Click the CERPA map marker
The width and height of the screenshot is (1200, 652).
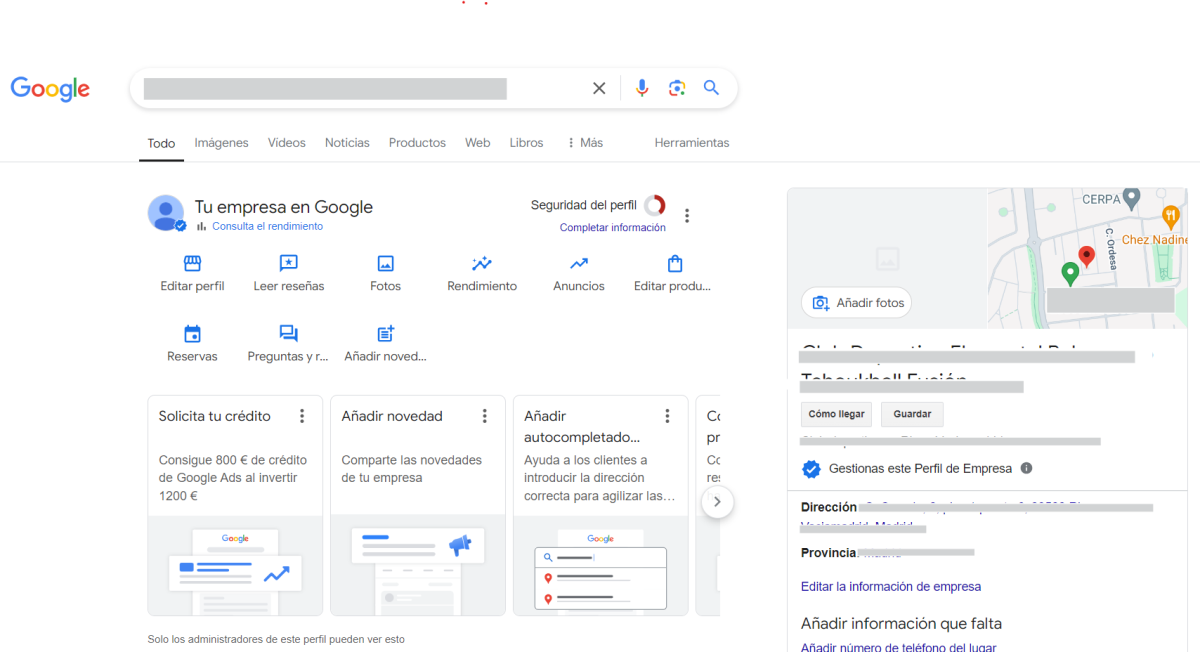pos(1131,197)
